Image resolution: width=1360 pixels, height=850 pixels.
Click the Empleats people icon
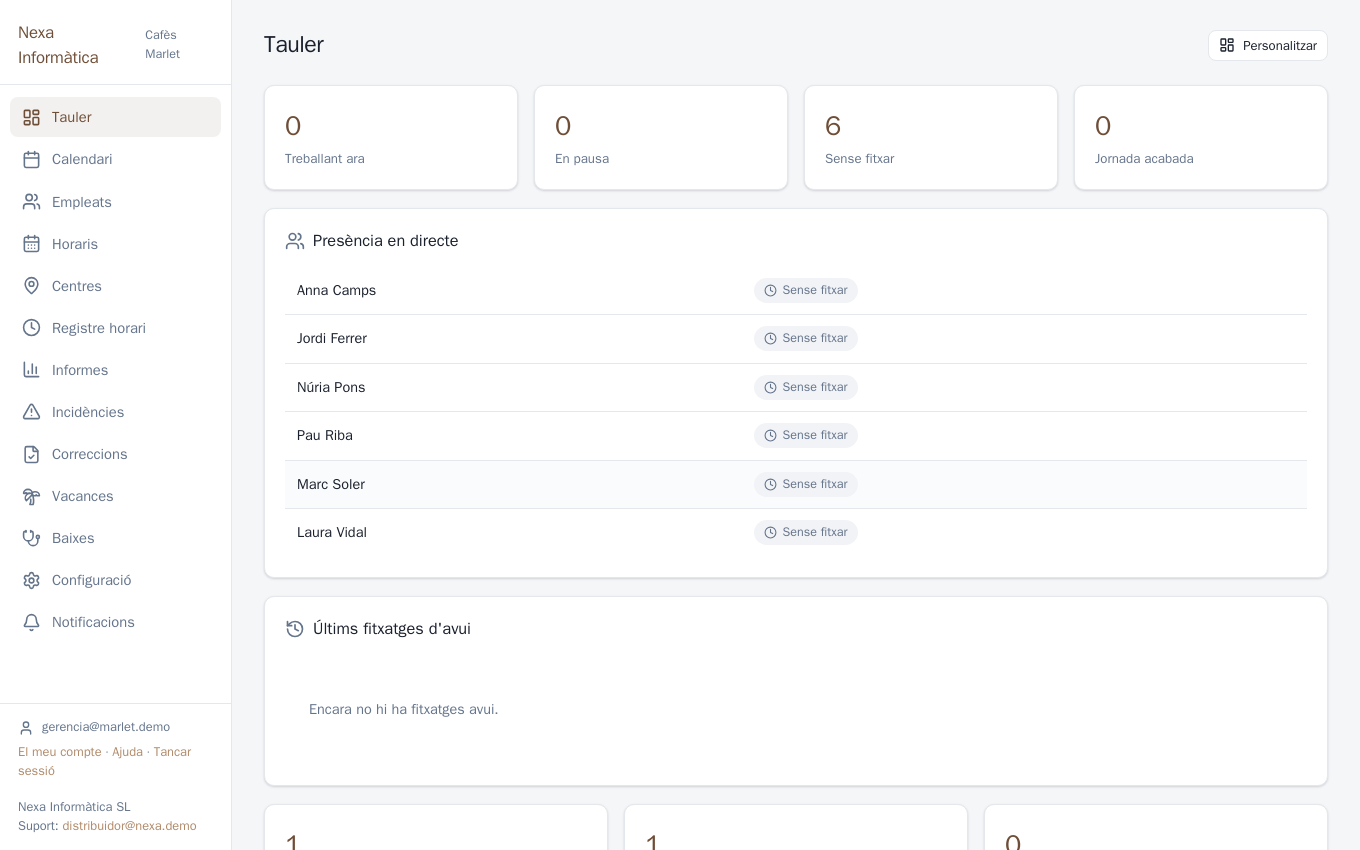click(32, 202)
